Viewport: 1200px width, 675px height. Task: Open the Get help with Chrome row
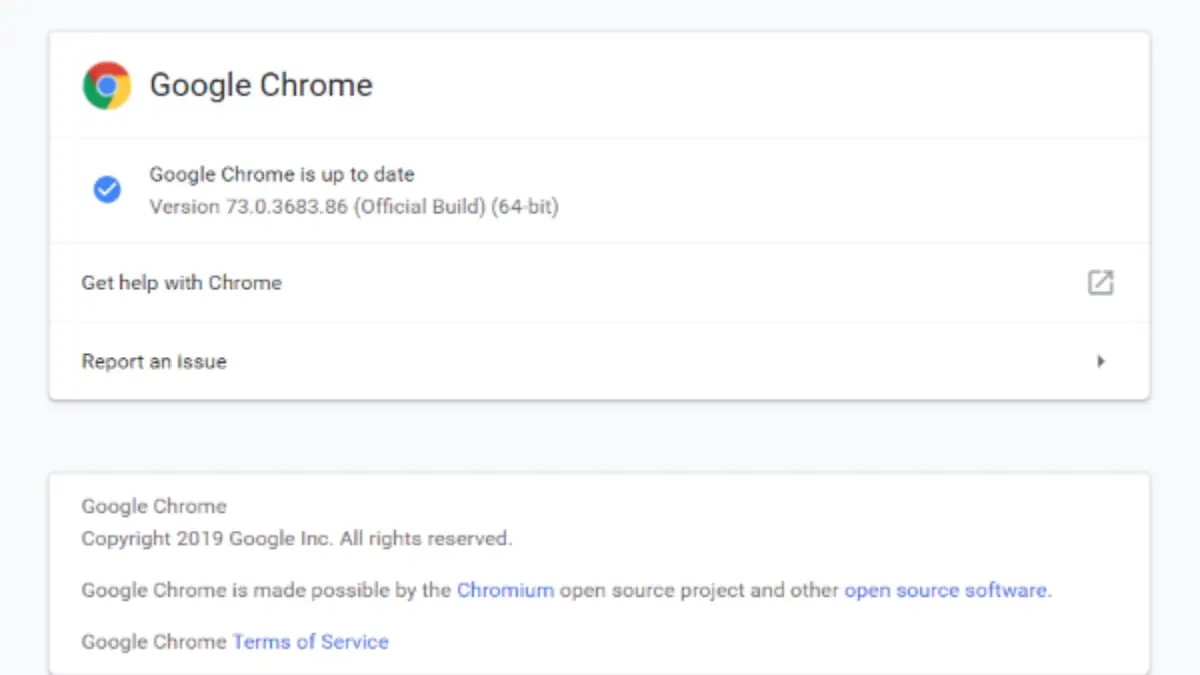coord(182,283)
